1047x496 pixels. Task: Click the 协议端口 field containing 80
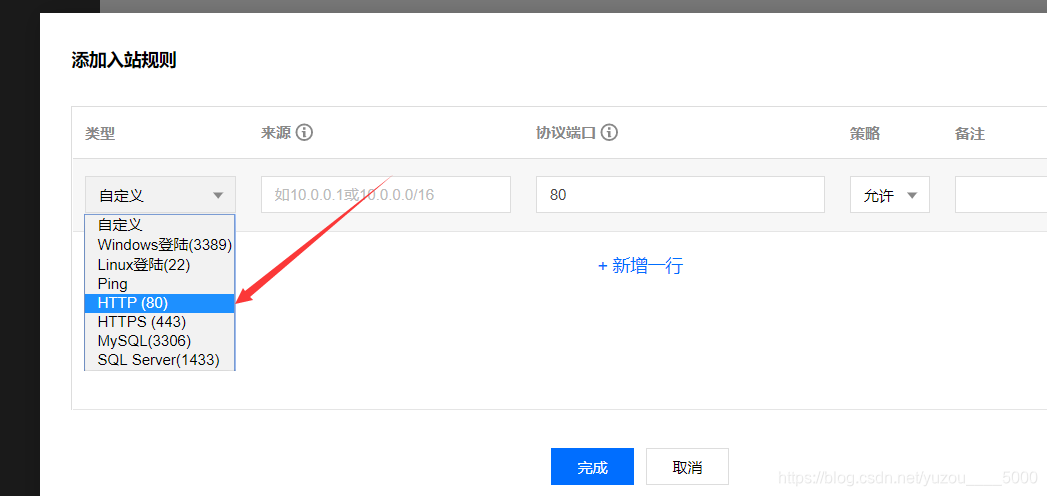point(680,195)
